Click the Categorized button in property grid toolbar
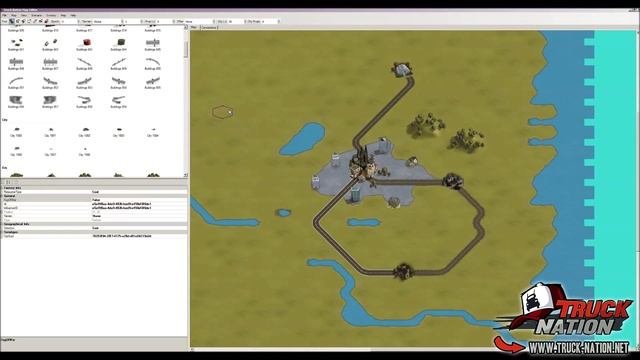The image size is (640, 360). click(x=4, y=182)
